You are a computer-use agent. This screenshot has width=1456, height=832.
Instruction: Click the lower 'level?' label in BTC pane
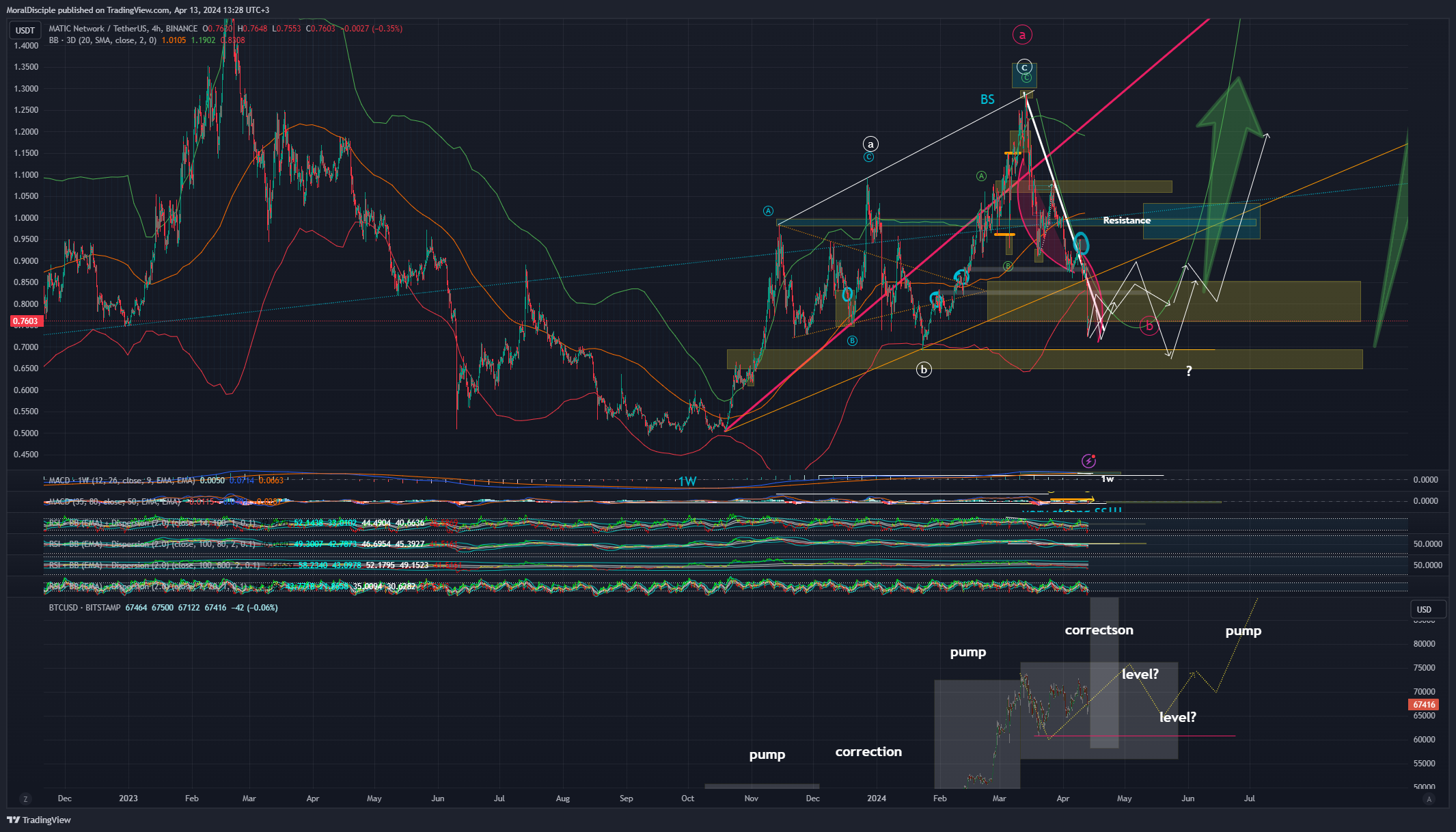click(x=1178, y=717)
